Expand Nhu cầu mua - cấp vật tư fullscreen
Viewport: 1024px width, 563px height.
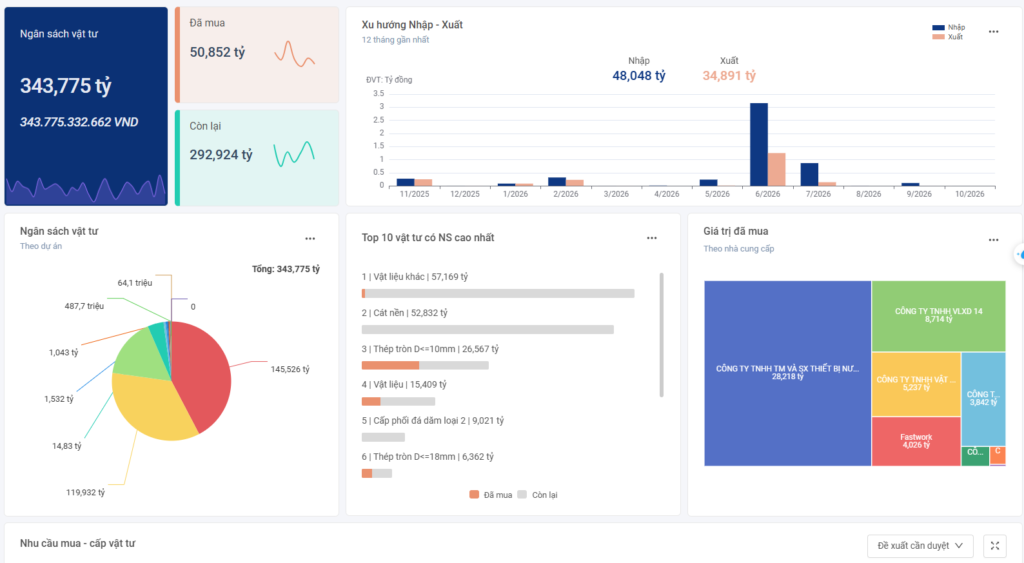995,545
